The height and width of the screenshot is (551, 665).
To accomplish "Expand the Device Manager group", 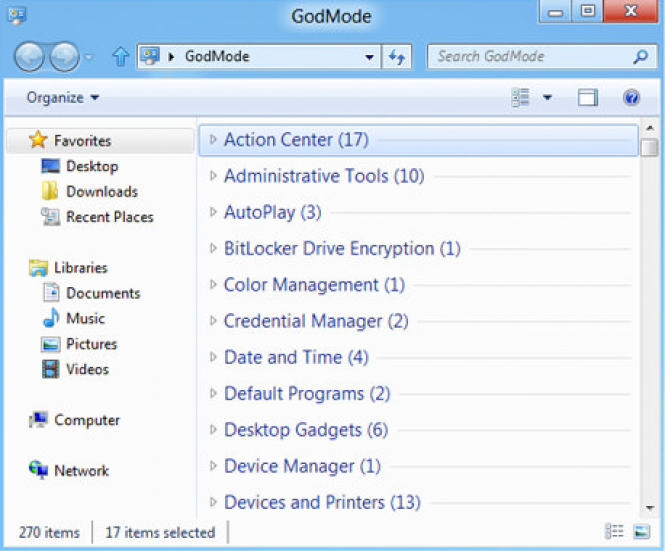I will pyautogui.click(x=213, y=466).
